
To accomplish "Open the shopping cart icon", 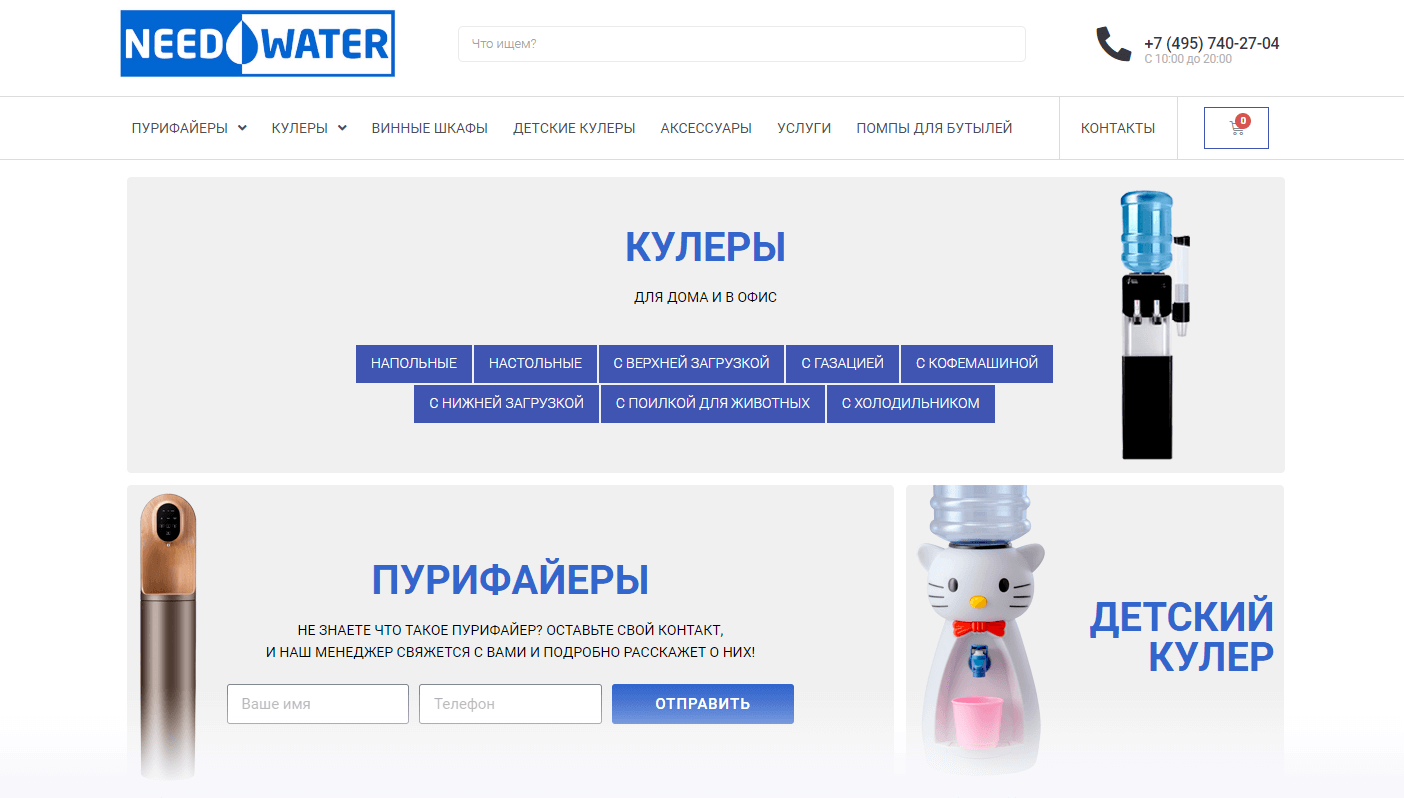I will pyautogui.click(x=1236, y=128).
